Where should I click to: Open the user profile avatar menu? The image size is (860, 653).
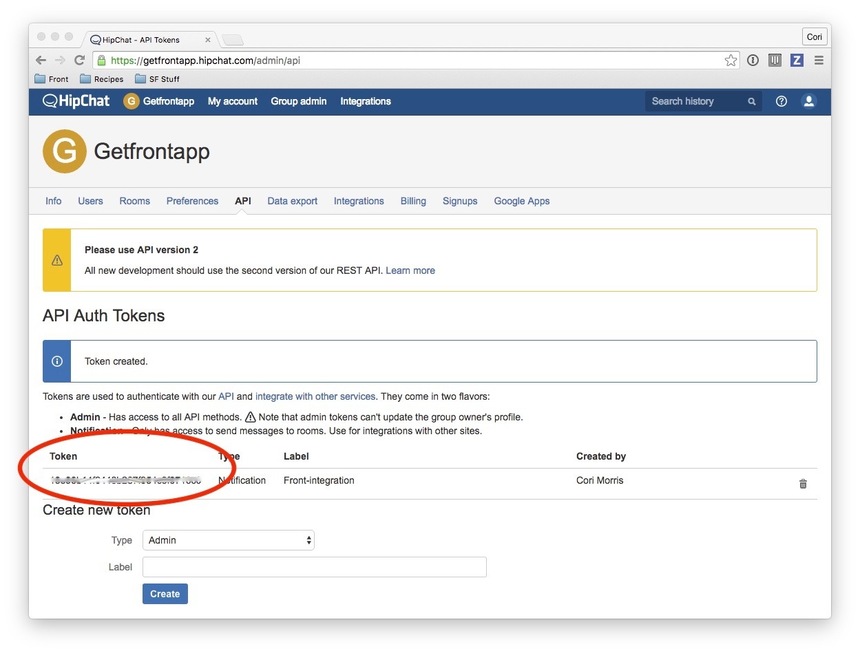point(809,101)
